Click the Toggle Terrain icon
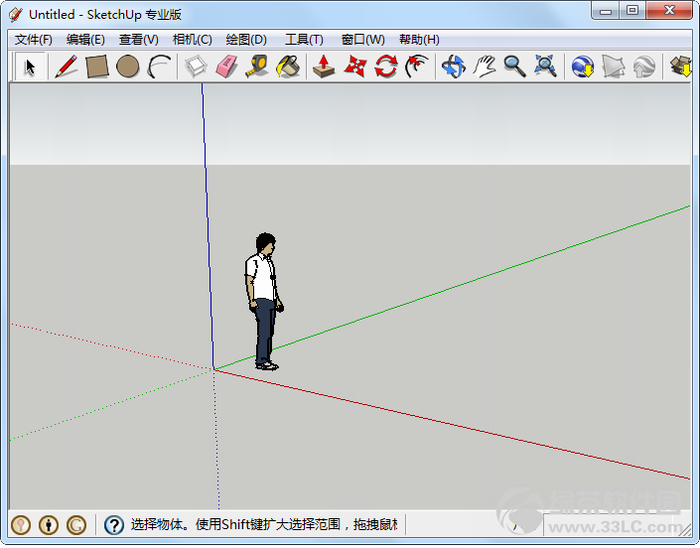The height and width of the screenshot is (548, 700). [x=613, y=66]
